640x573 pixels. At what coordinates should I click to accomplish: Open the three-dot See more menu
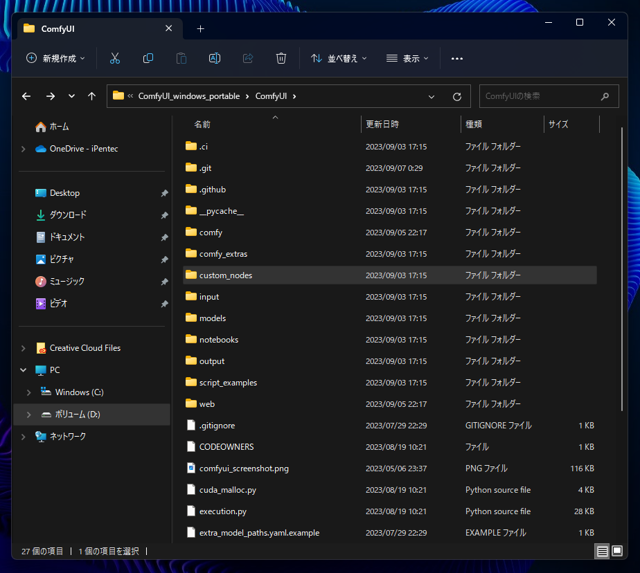point(457,59)
